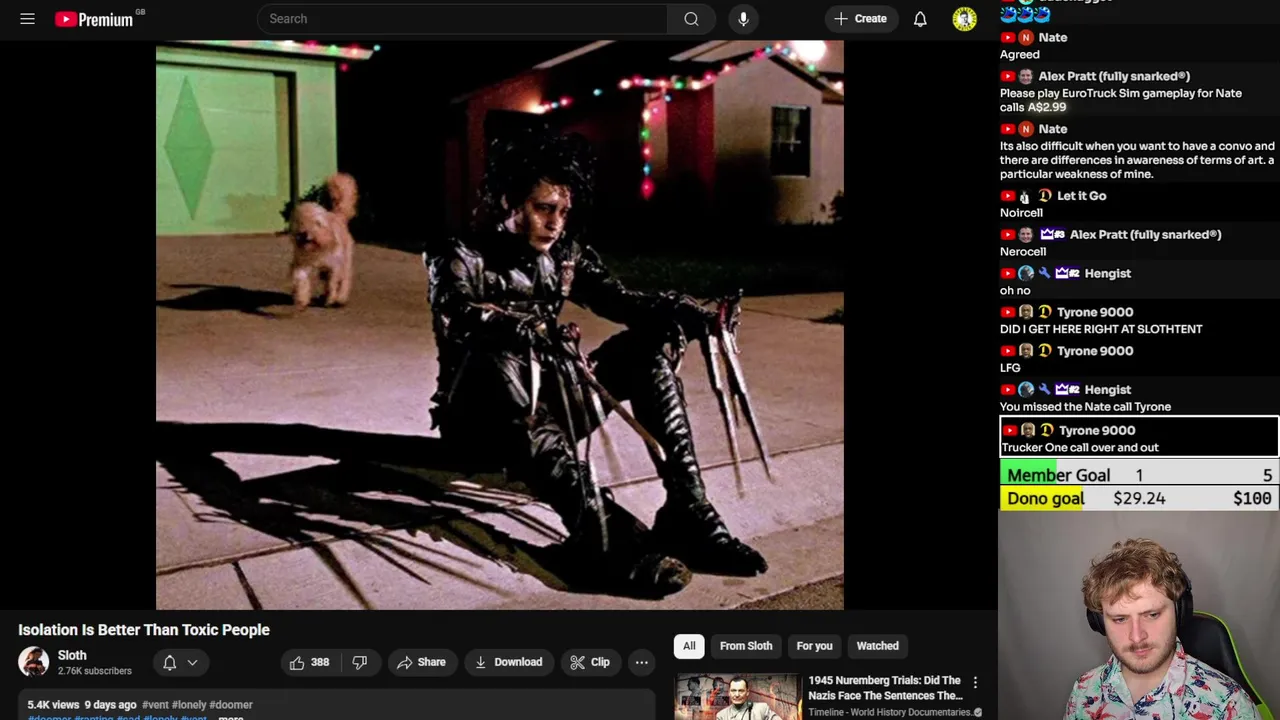This screenshot has height=720, width=1280.
Task: Download the video
Action: 508,662
